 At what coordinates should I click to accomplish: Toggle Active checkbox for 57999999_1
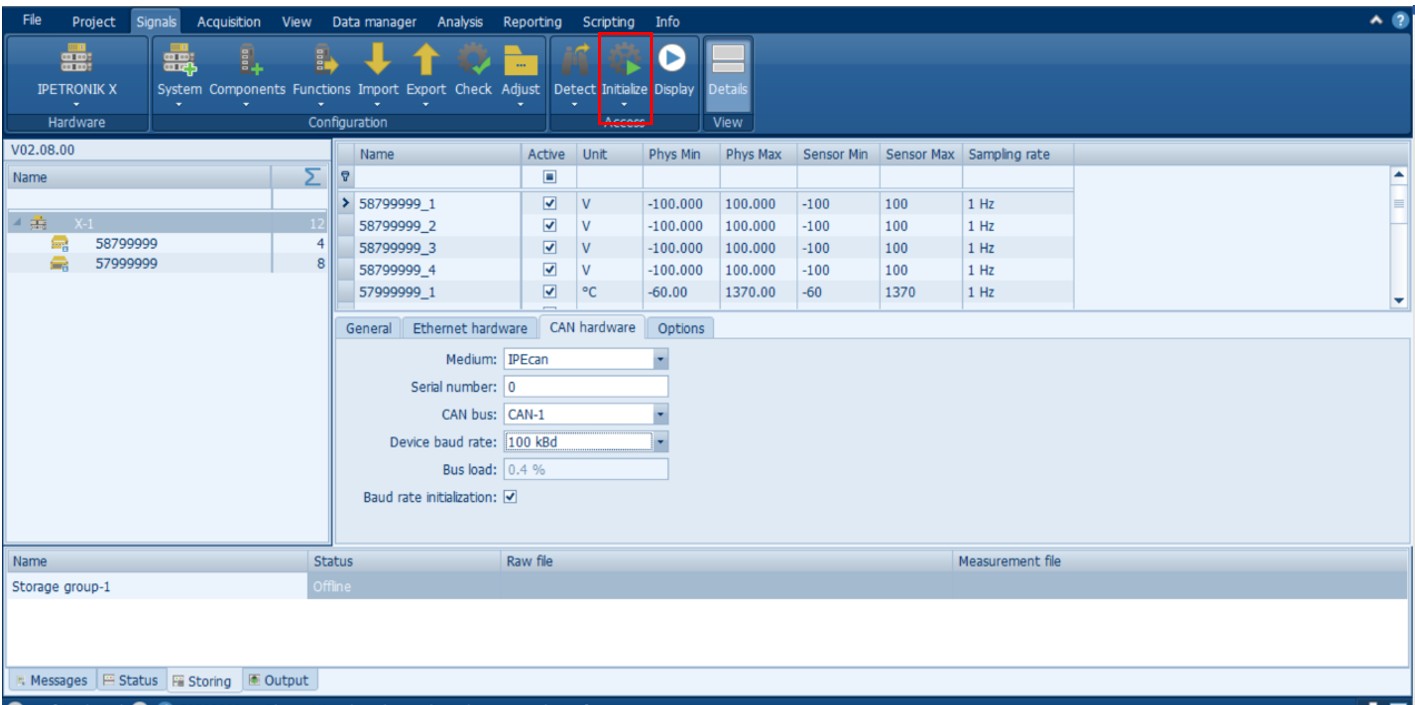click(x=548, y=291)
